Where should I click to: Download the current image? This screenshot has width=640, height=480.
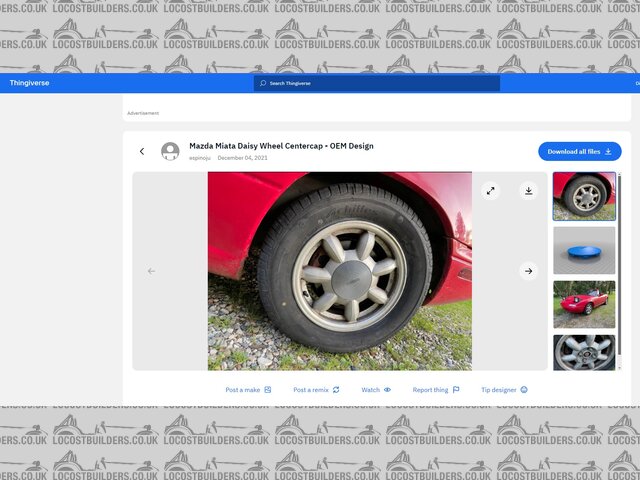(x=528, y=190)
